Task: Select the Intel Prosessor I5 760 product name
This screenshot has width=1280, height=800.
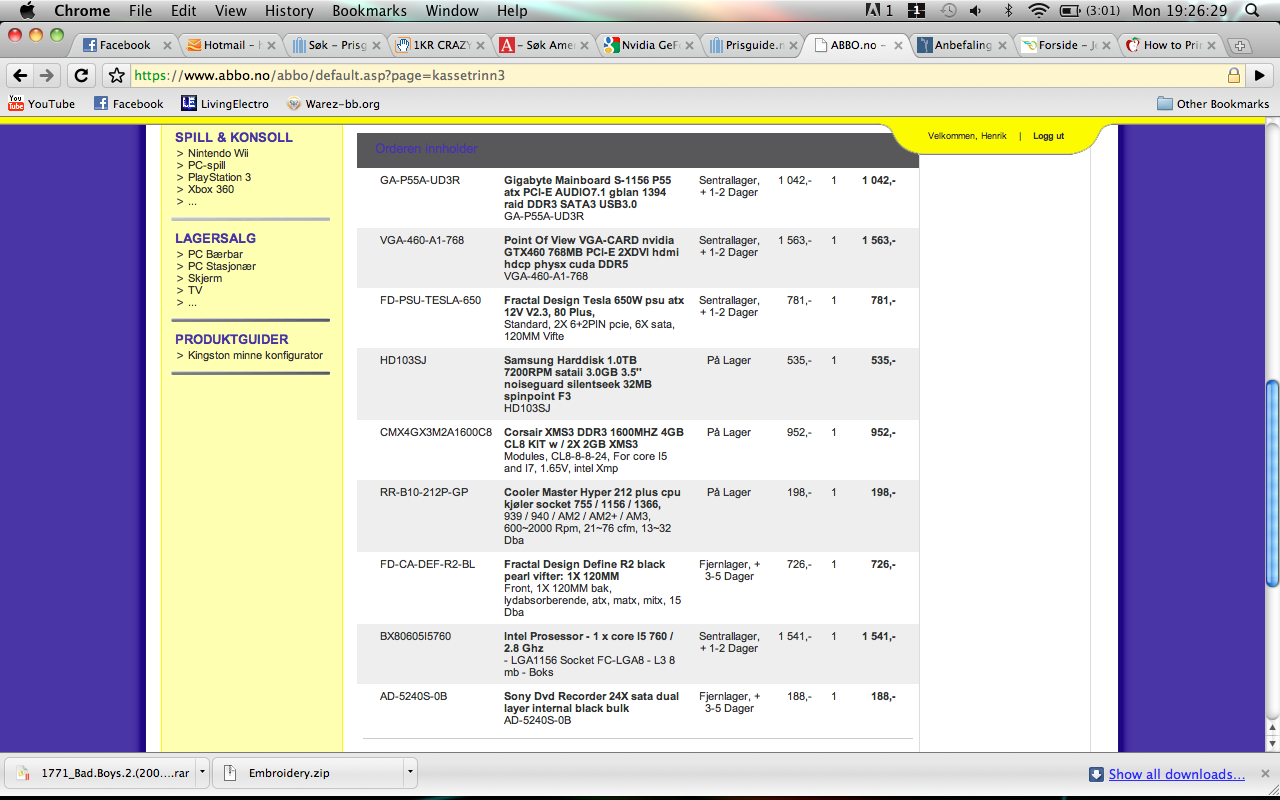Action: tap(589, 642)
